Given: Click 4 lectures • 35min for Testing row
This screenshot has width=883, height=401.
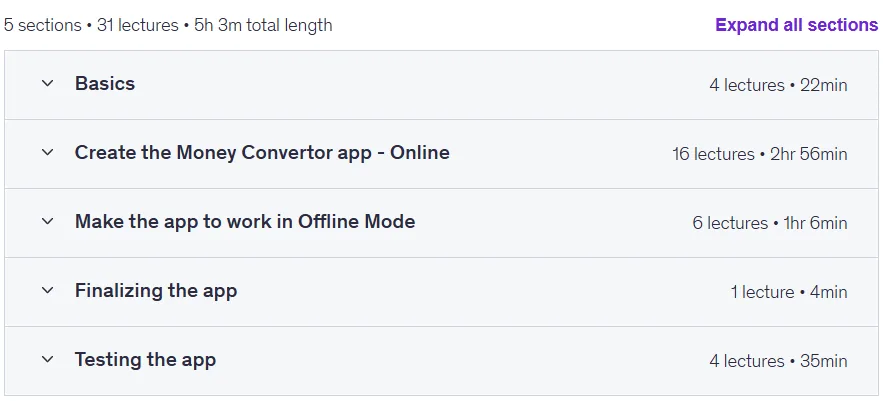Looking at the screenshot, I should pos(778,361).
